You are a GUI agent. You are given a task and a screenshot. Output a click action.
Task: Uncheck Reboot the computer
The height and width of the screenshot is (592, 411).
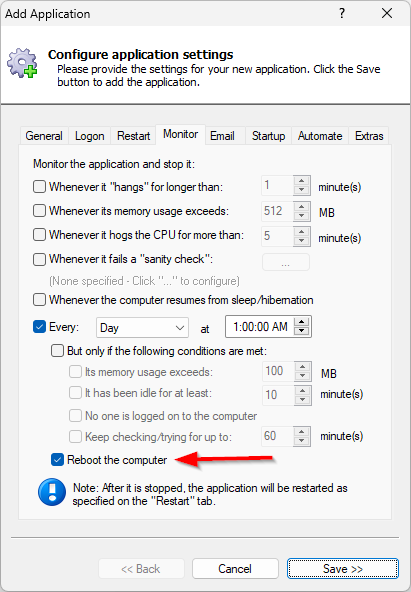click(57, 460)
